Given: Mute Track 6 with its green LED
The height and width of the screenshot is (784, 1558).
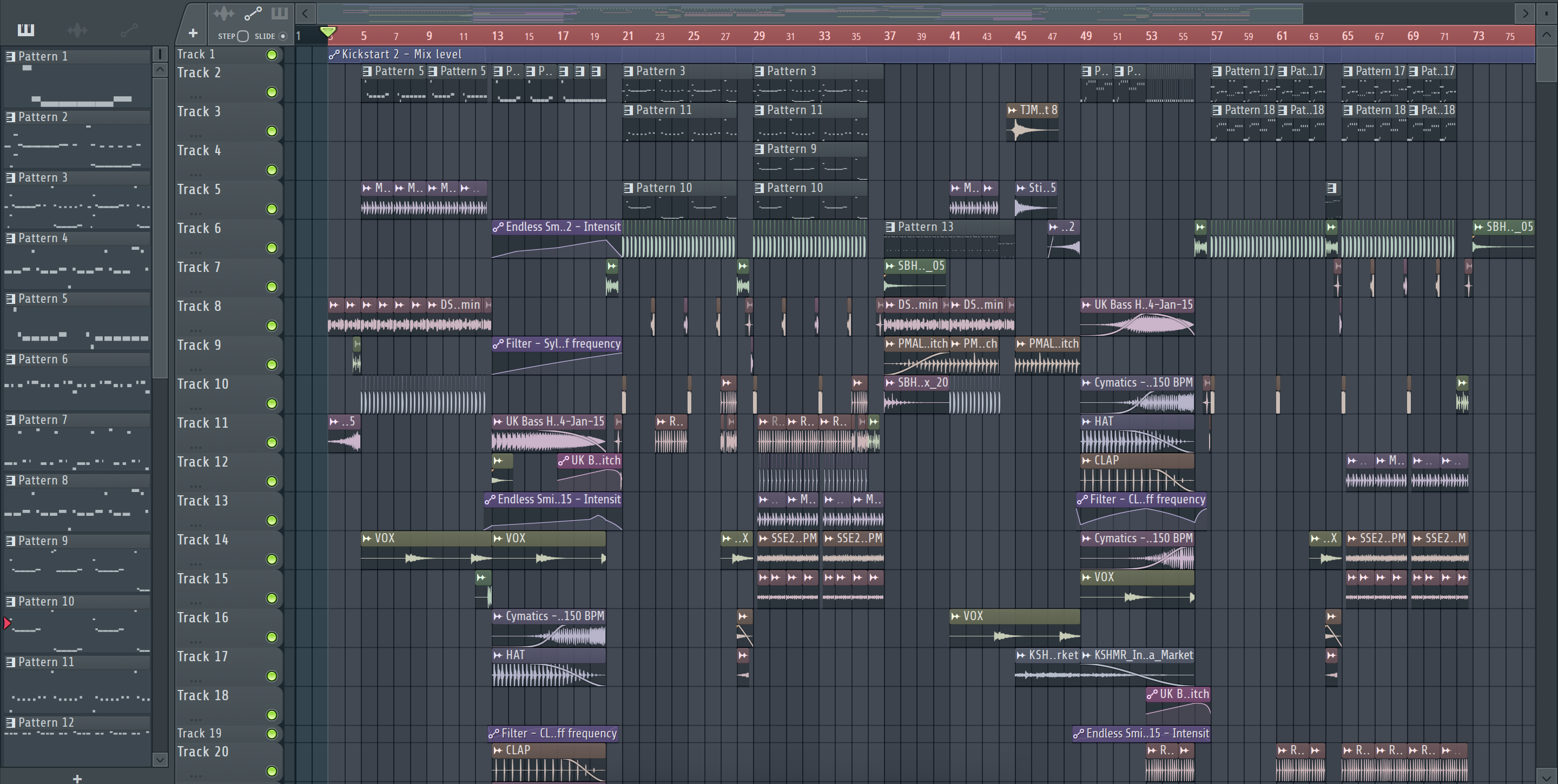Looking at the screenshot, I should point(272,248).
